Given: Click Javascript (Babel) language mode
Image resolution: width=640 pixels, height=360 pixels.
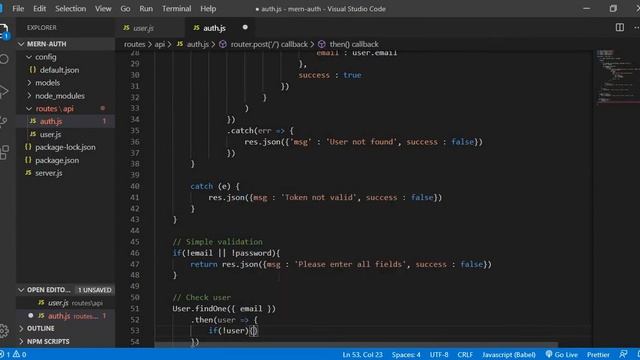Looking at the screenshot, I should (509, 354).
